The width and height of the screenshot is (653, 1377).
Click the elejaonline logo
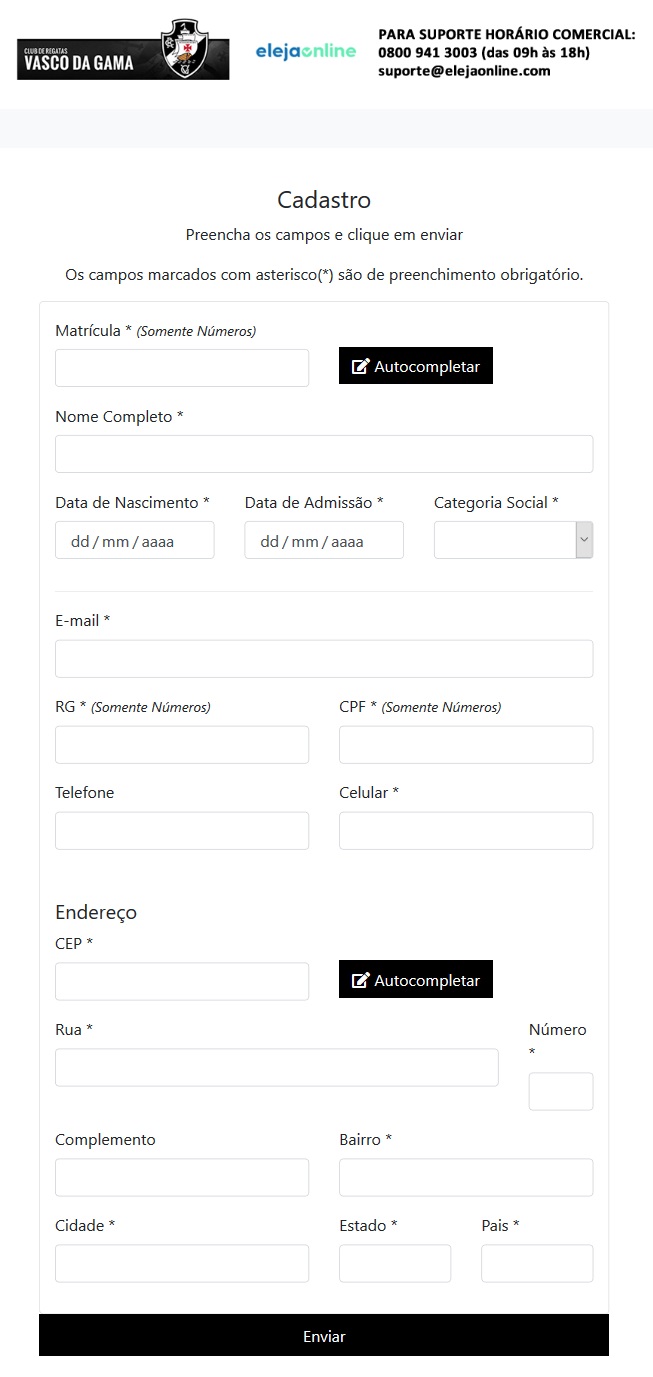pyautogui.click(x=305, y=51)
